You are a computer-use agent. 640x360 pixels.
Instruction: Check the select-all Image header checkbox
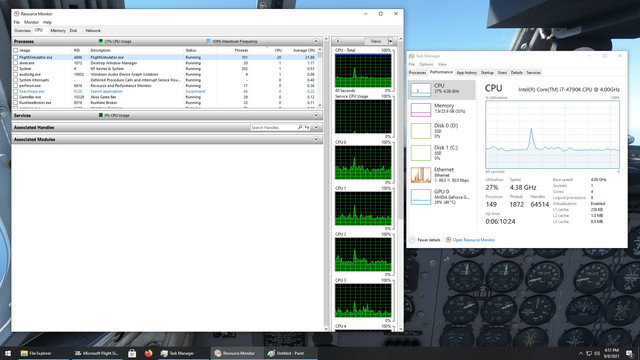pyautogui.click(x=16, y=50)
